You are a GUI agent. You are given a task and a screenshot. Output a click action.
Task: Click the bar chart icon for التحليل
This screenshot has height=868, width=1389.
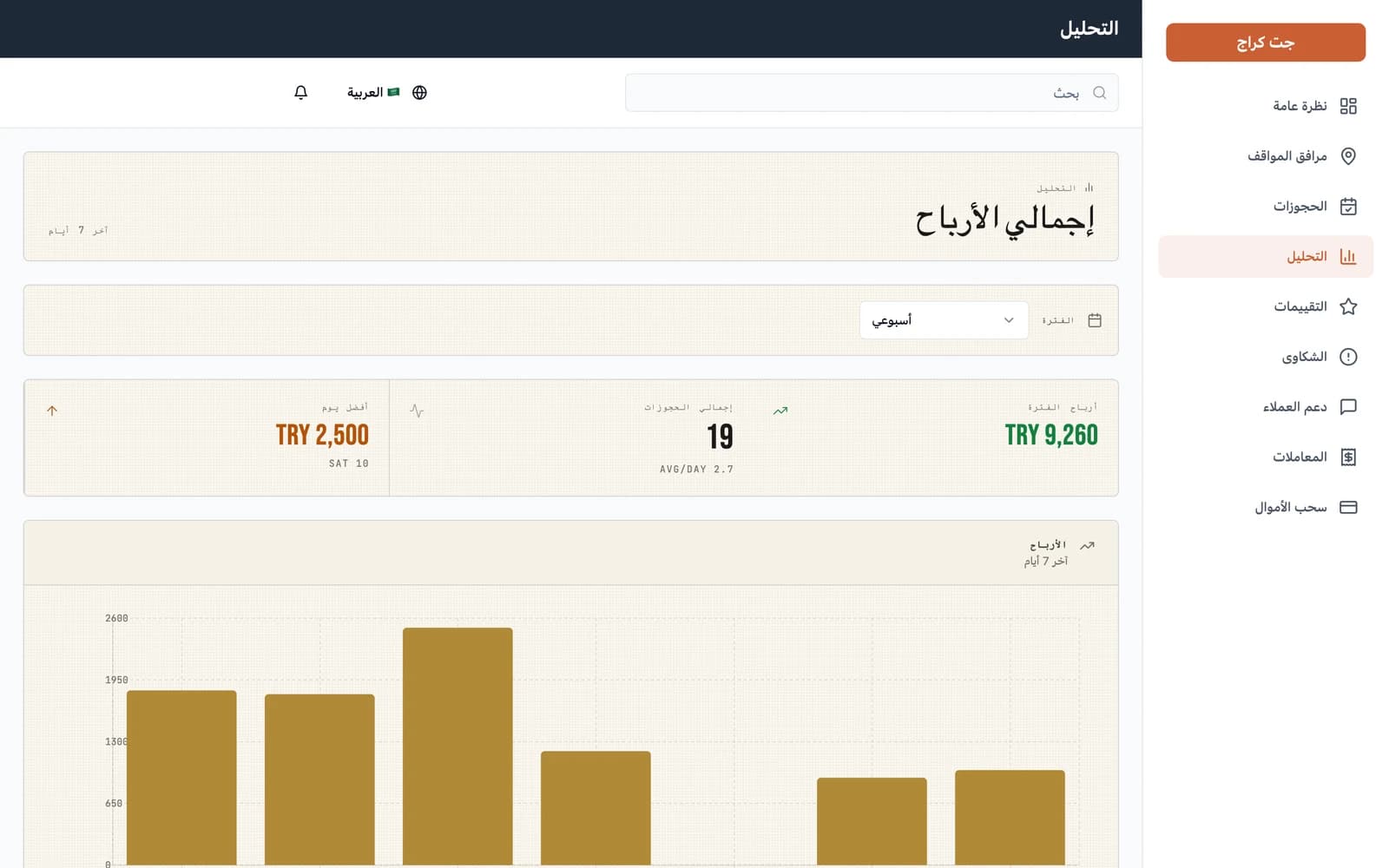click(1348, 256)
